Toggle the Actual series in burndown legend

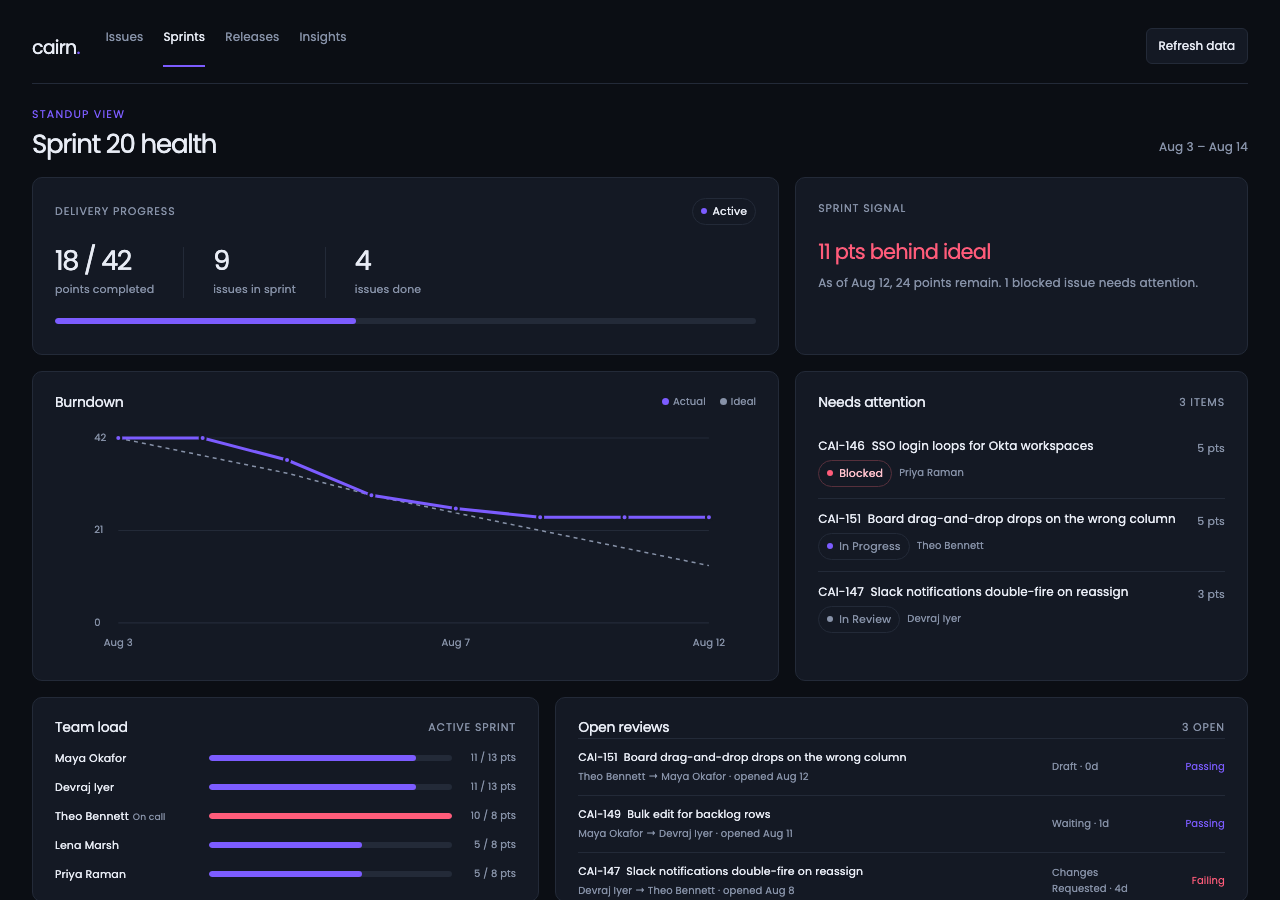pyautogui.click(x=684, y=402)
